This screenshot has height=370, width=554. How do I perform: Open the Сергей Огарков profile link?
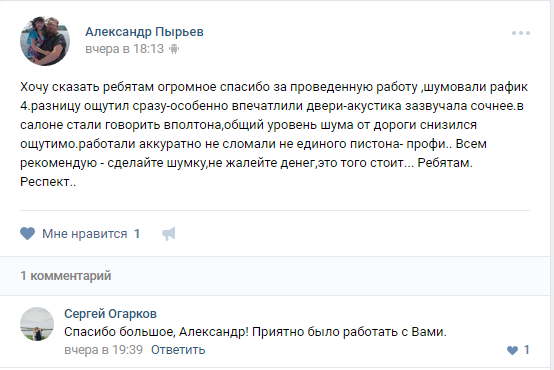pyautogui.click(x=110, y=313)
